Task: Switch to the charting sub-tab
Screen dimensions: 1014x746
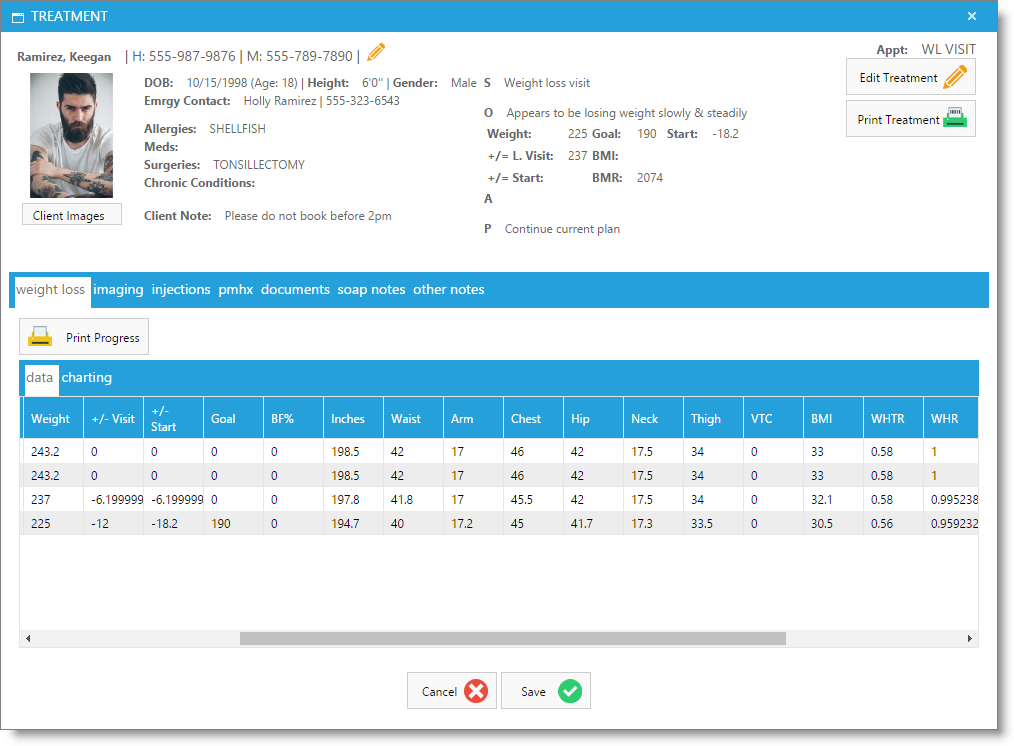Action: click(87, 378)
